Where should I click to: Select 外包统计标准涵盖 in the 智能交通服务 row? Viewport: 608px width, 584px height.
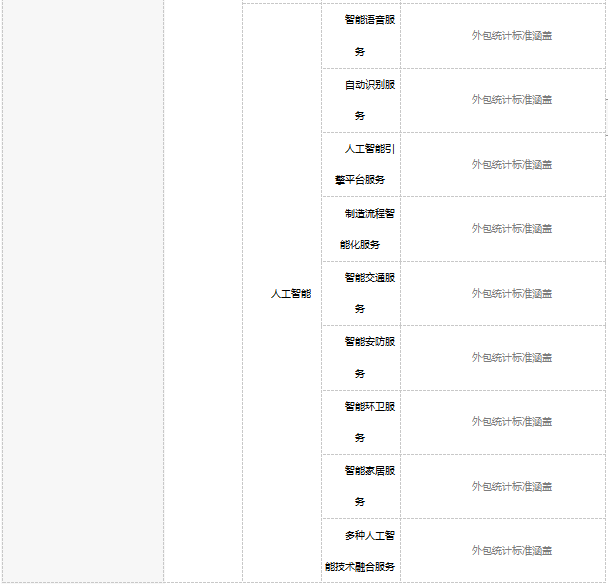(512, 294)
